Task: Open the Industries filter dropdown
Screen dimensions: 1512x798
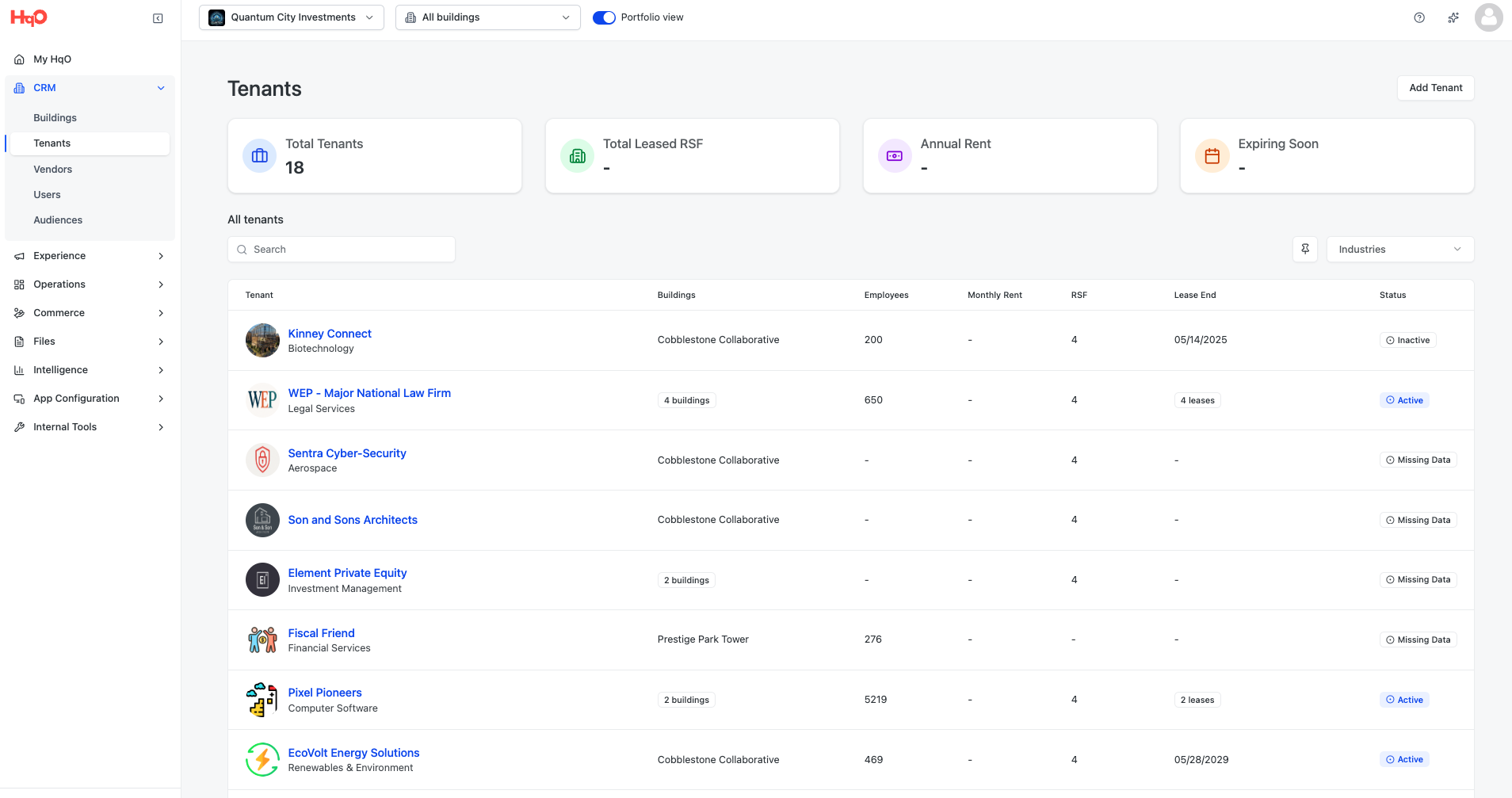Action: pos(1399,249)
